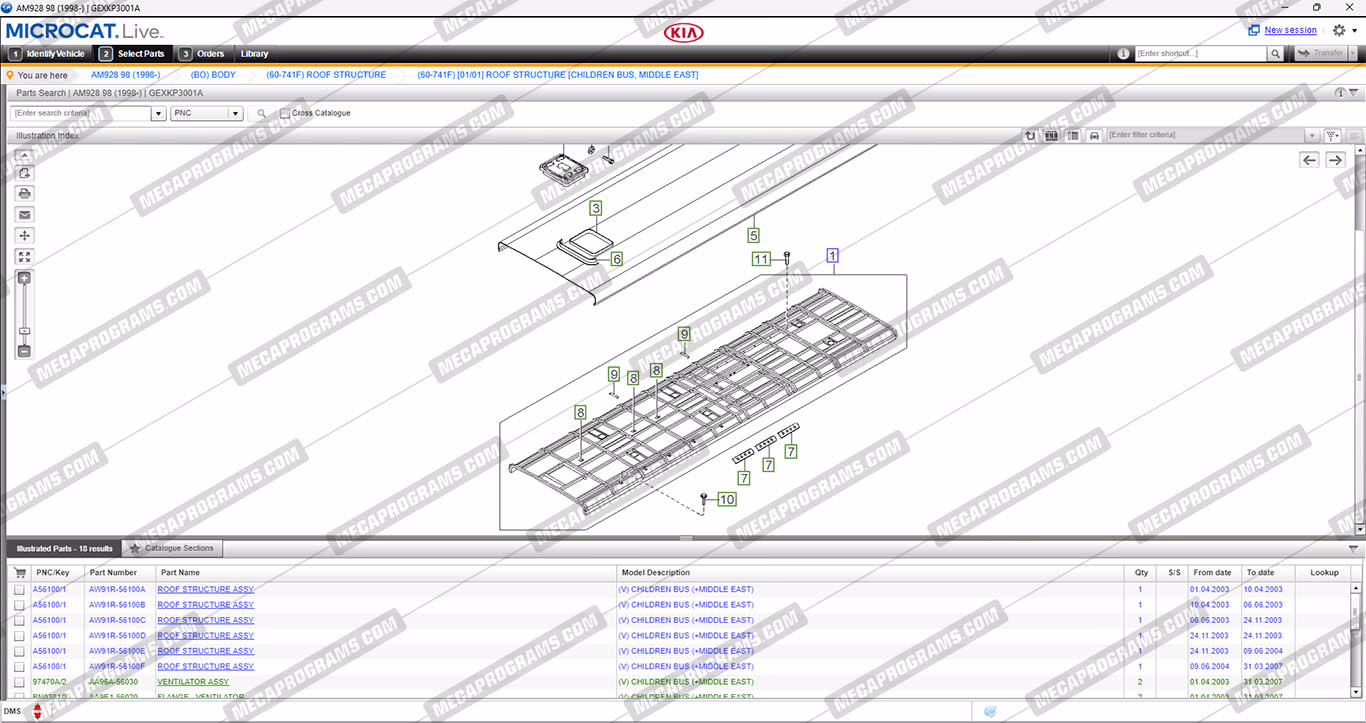This screenshot has height=723, width=1366.
Task: Collapse the Parts Search panel triangle
Action: 1353,92
